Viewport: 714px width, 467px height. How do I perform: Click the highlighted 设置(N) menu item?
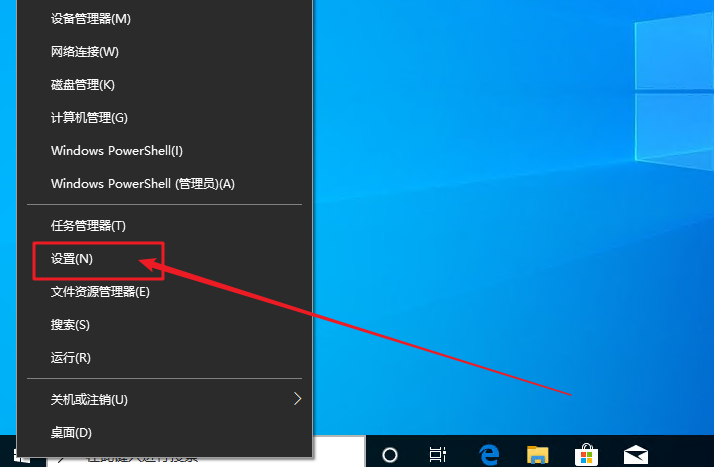[72, 259]
